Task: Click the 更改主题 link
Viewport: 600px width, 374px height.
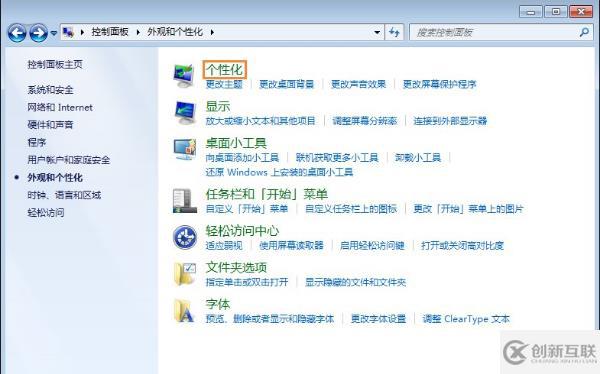Action: click(x=224, y=84)
